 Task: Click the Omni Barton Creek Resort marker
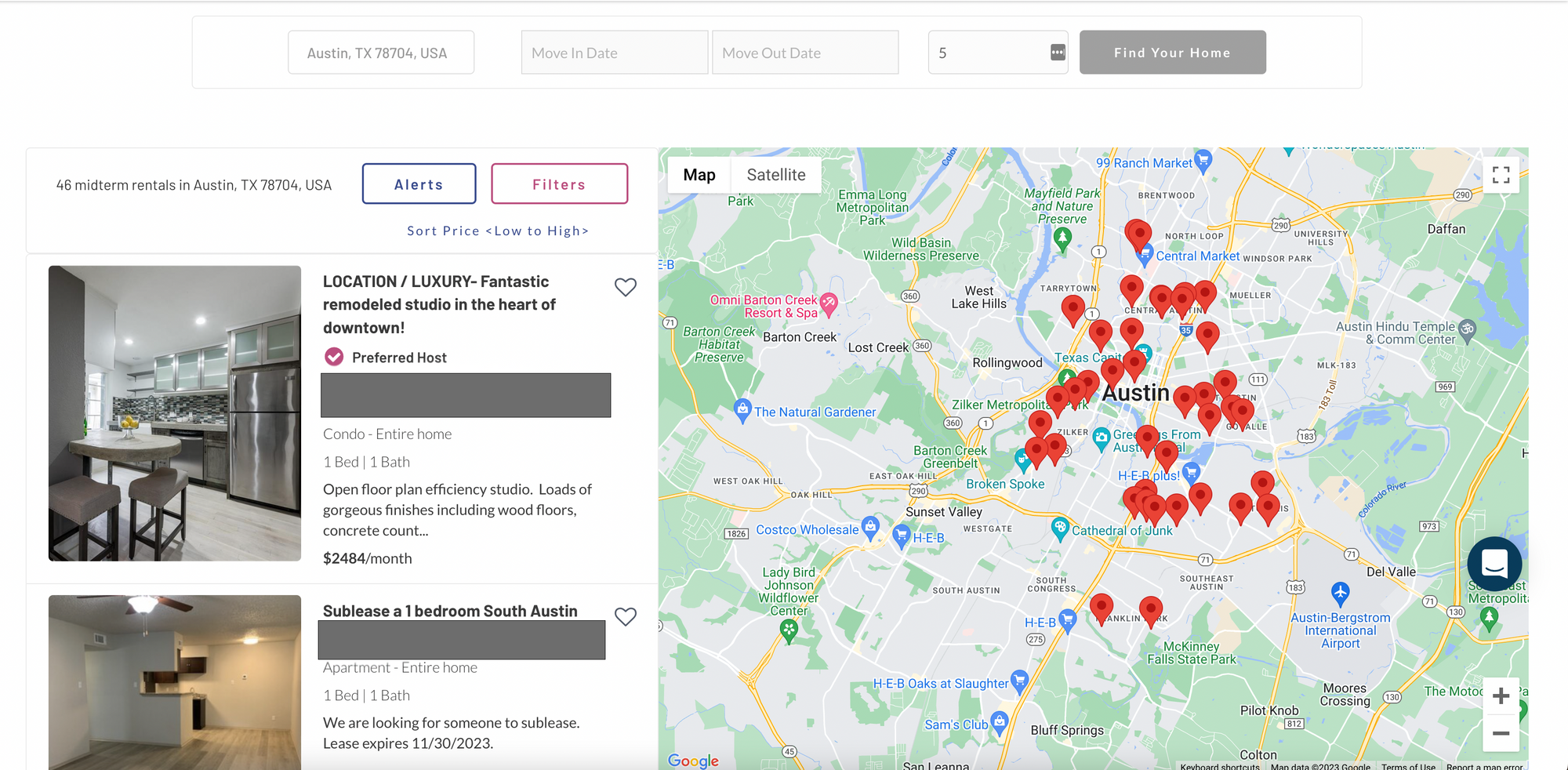point(829,304)
